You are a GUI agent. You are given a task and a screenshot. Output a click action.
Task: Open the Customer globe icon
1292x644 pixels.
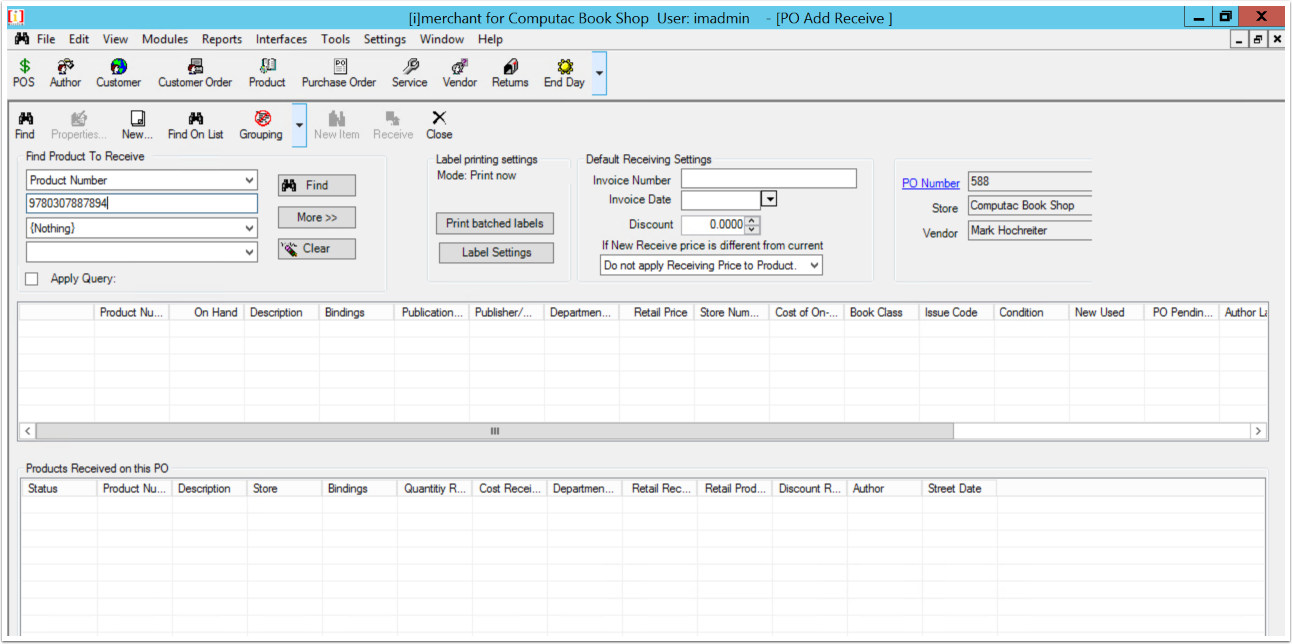(x=119, y=73)
